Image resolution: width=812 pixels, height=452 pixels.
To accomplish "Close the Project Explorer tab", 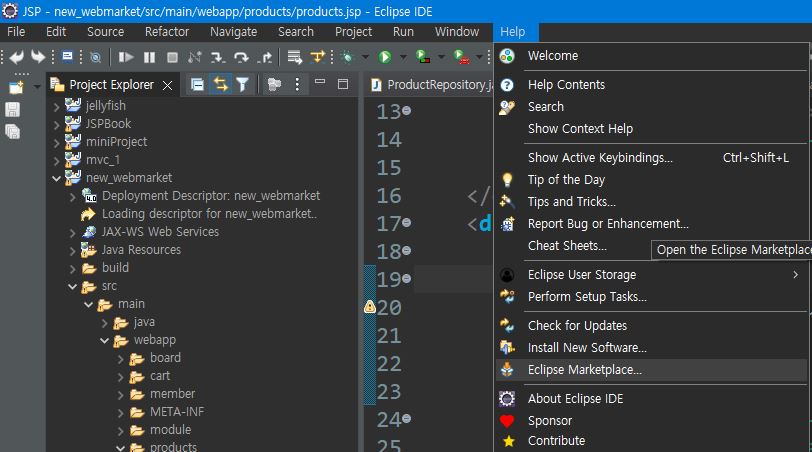I will coord(167,85).
